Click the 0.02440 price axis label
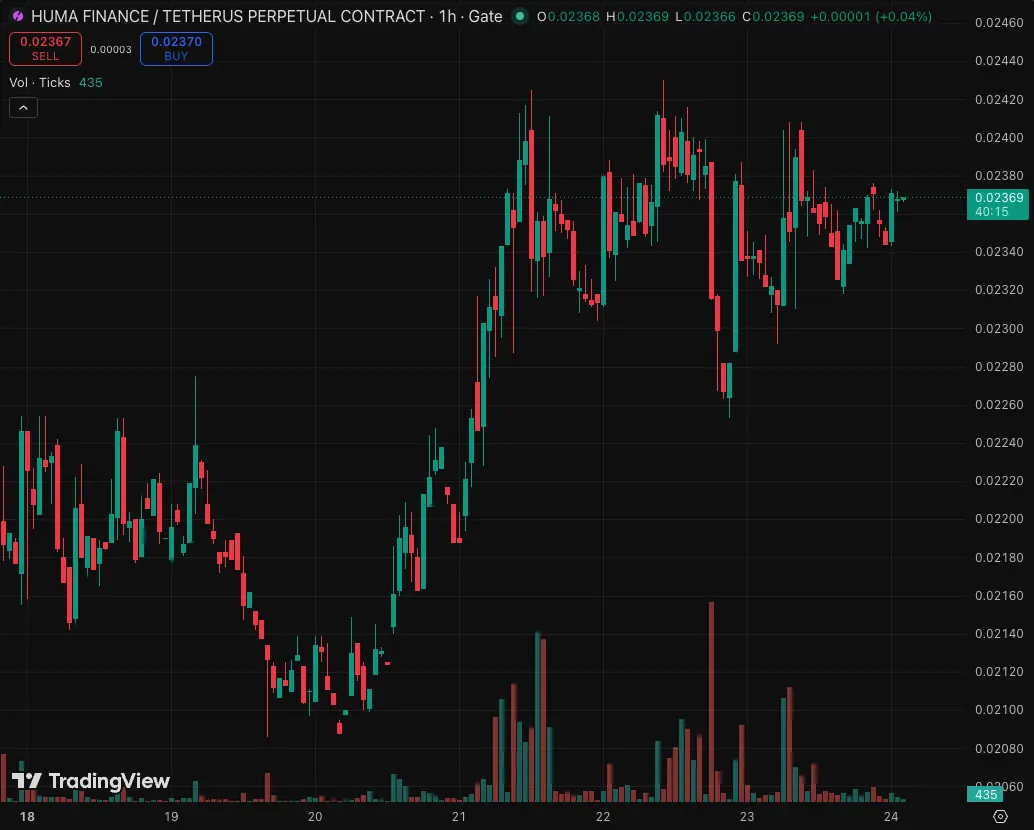Image resolution: width=1034 pixels, height=830 pixels. click(999, 61)
